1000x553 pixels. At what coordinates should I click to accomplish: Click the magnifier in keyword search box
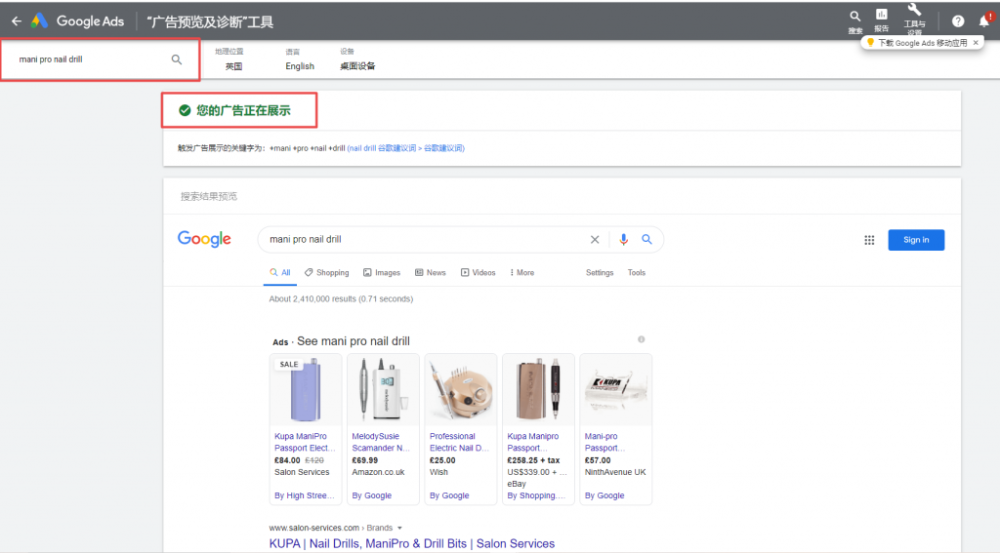[177, 60]
